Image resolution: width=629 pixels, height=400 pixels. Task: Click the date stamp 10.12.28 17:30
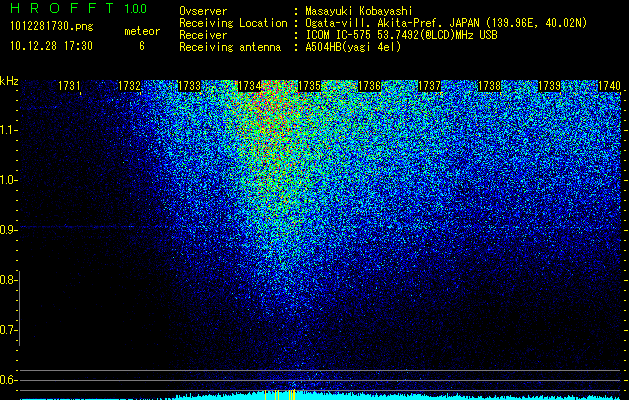(51, 46)
